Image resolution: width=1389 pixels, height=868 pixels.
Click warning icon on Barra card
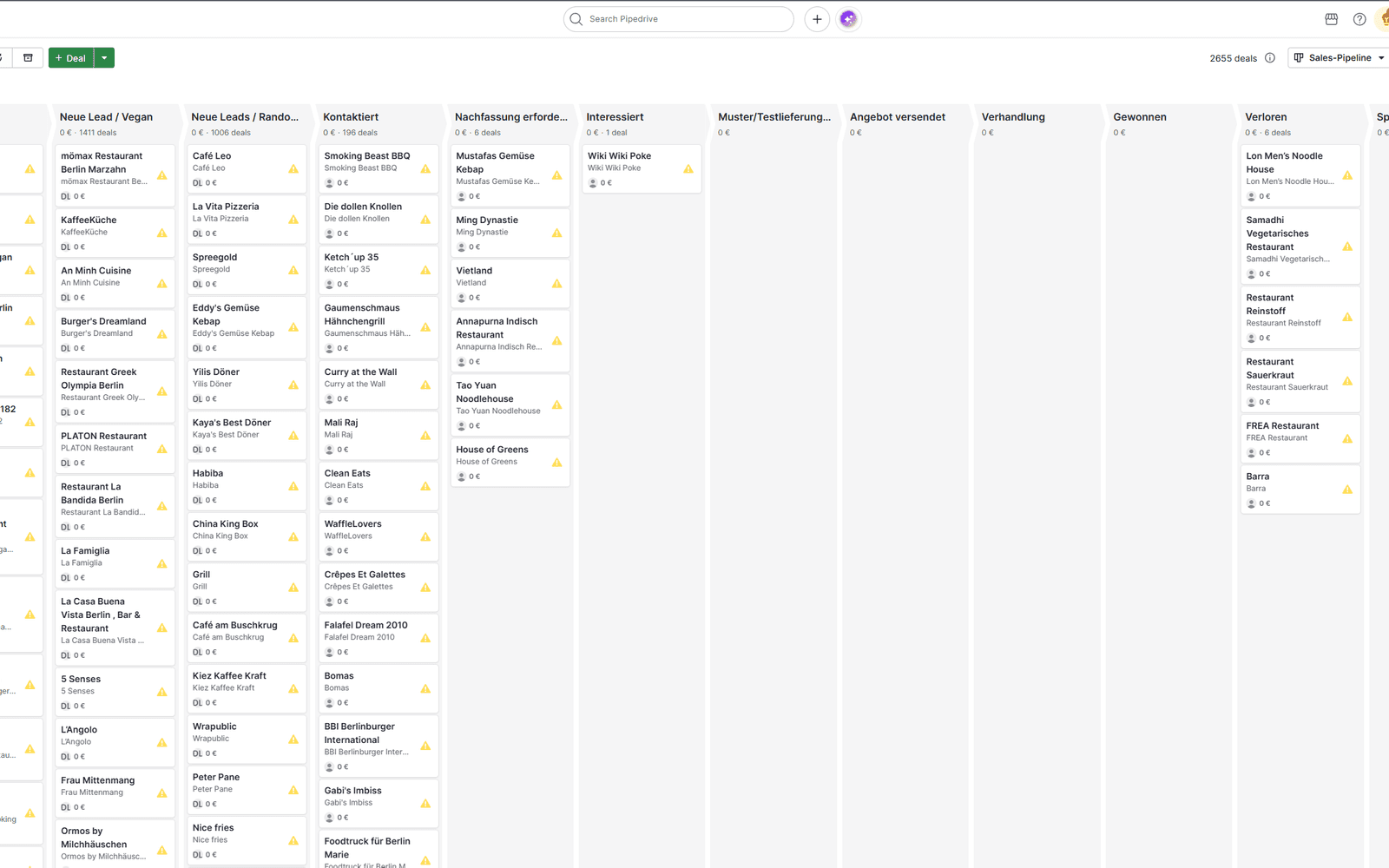pos(1347,490)
